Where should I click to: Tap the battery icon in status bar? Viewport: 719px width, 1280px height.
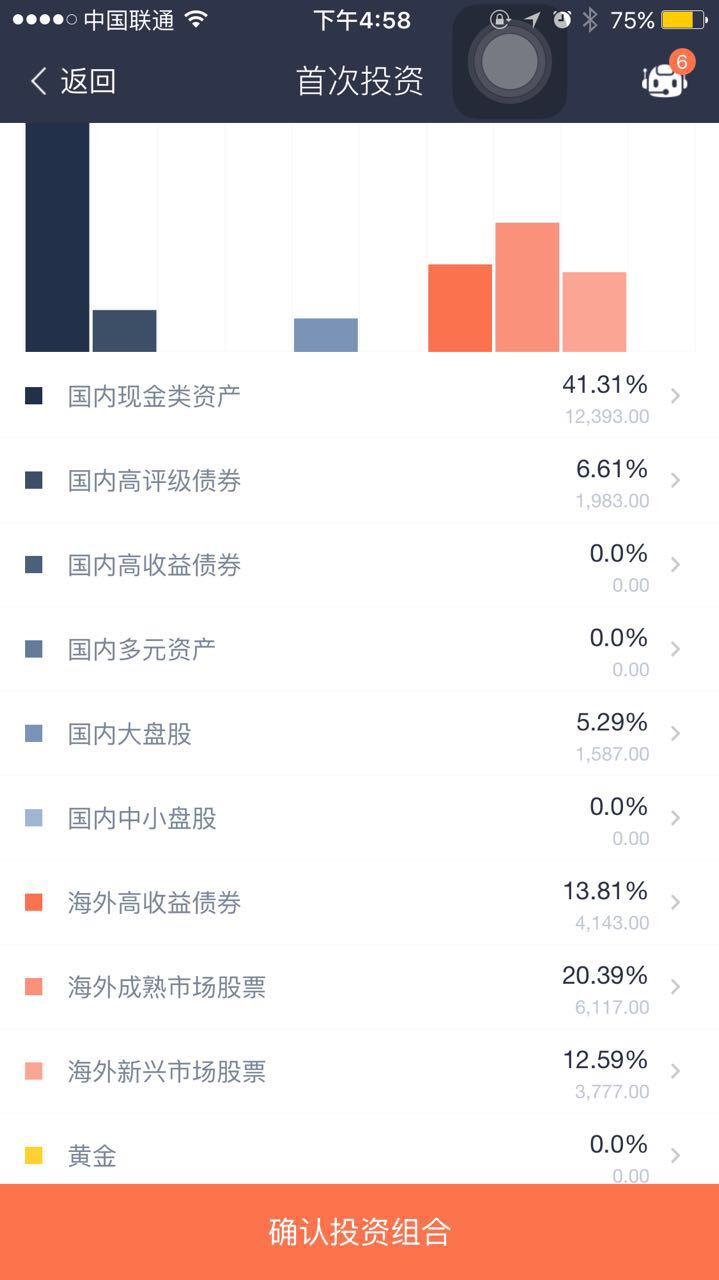(x=683, y=20)
